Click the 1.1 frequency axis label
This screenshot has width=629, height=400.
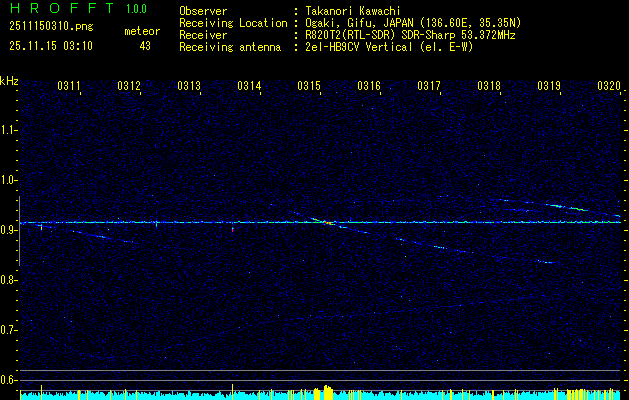pyautogui.click(x=9, y=130)
